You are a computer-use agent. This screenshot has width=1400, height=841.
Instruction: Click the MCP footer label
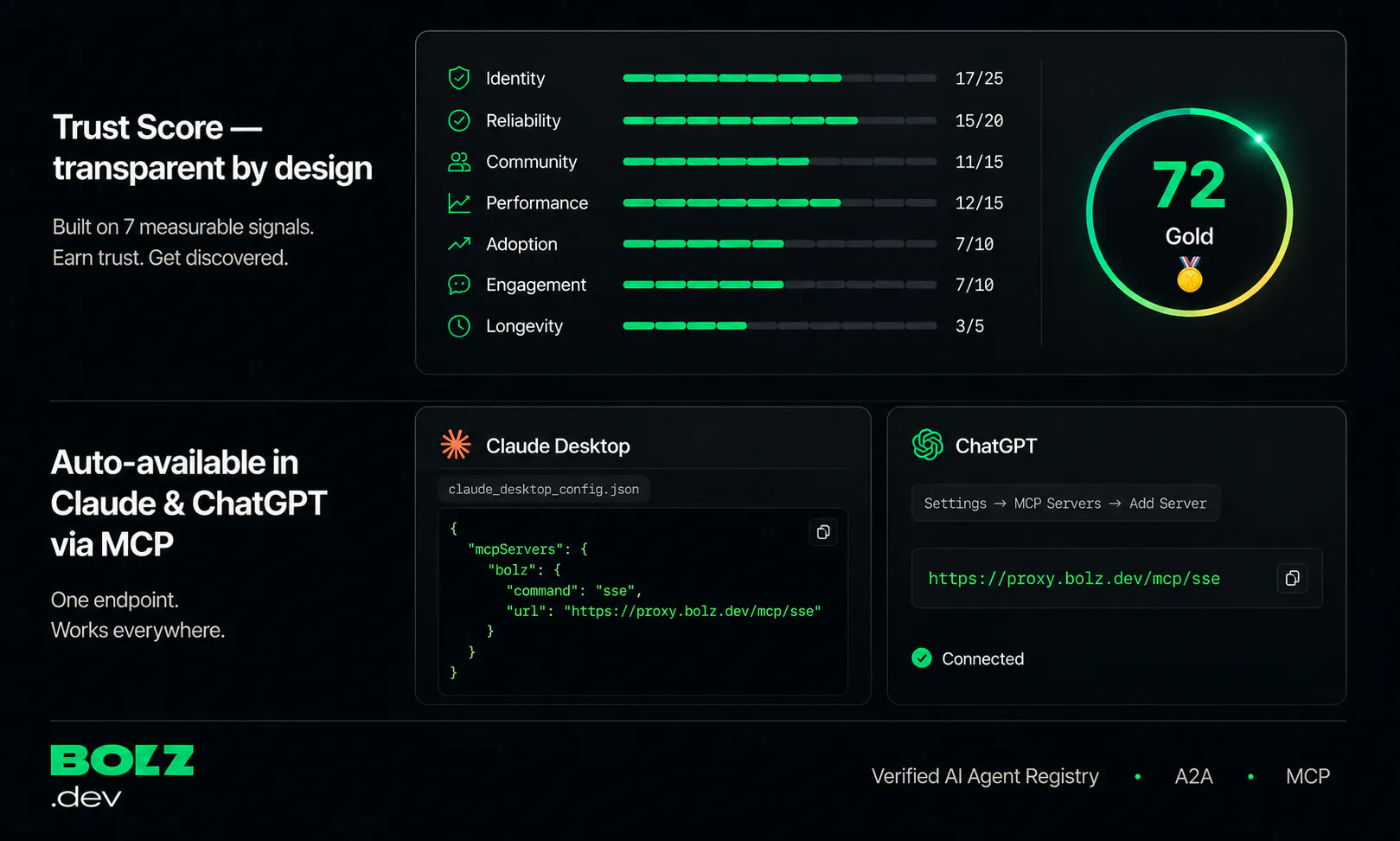pyautogui.click(x=1307, y=776)
